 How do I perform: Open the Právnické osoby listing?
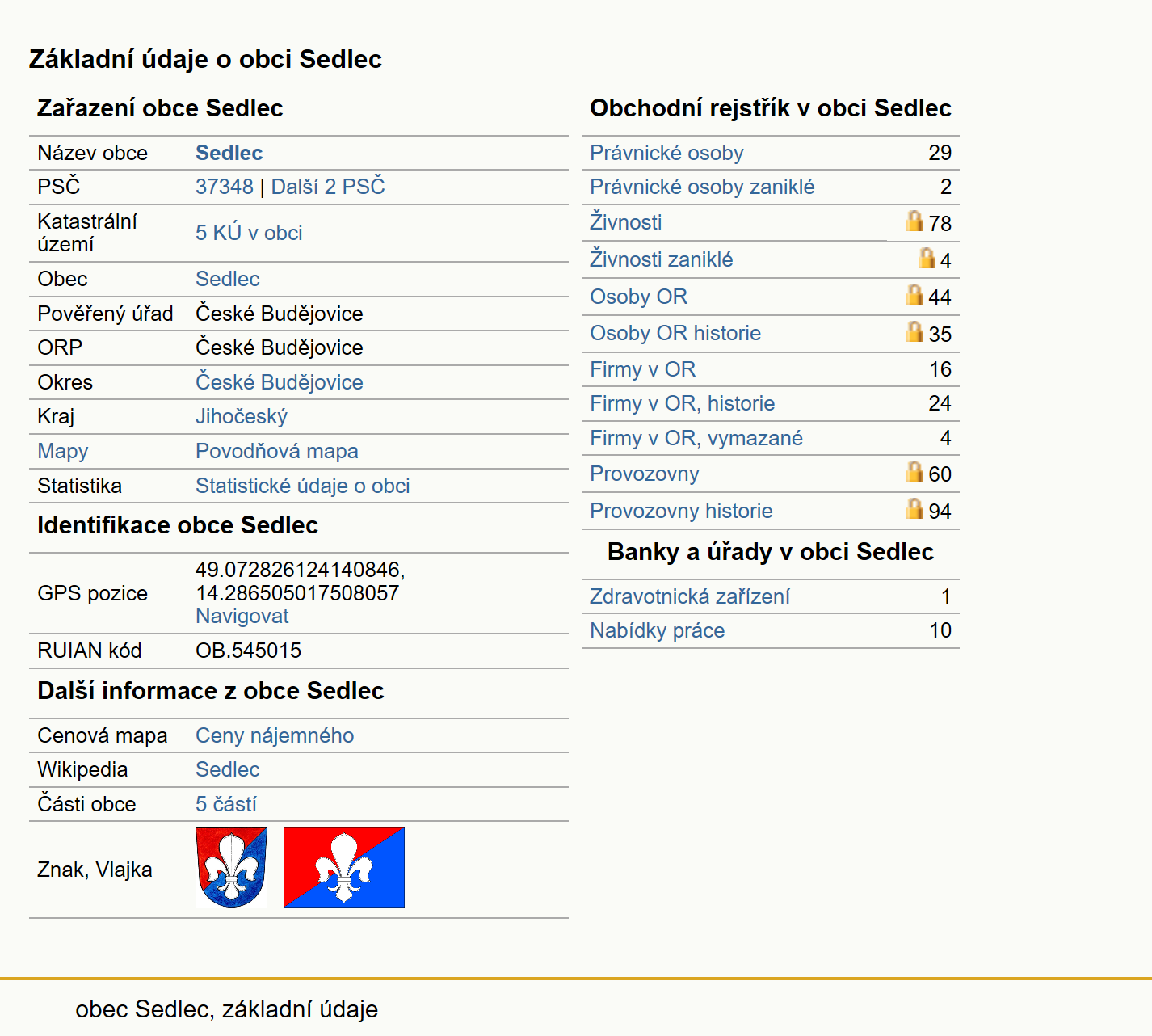coord(666,153)
